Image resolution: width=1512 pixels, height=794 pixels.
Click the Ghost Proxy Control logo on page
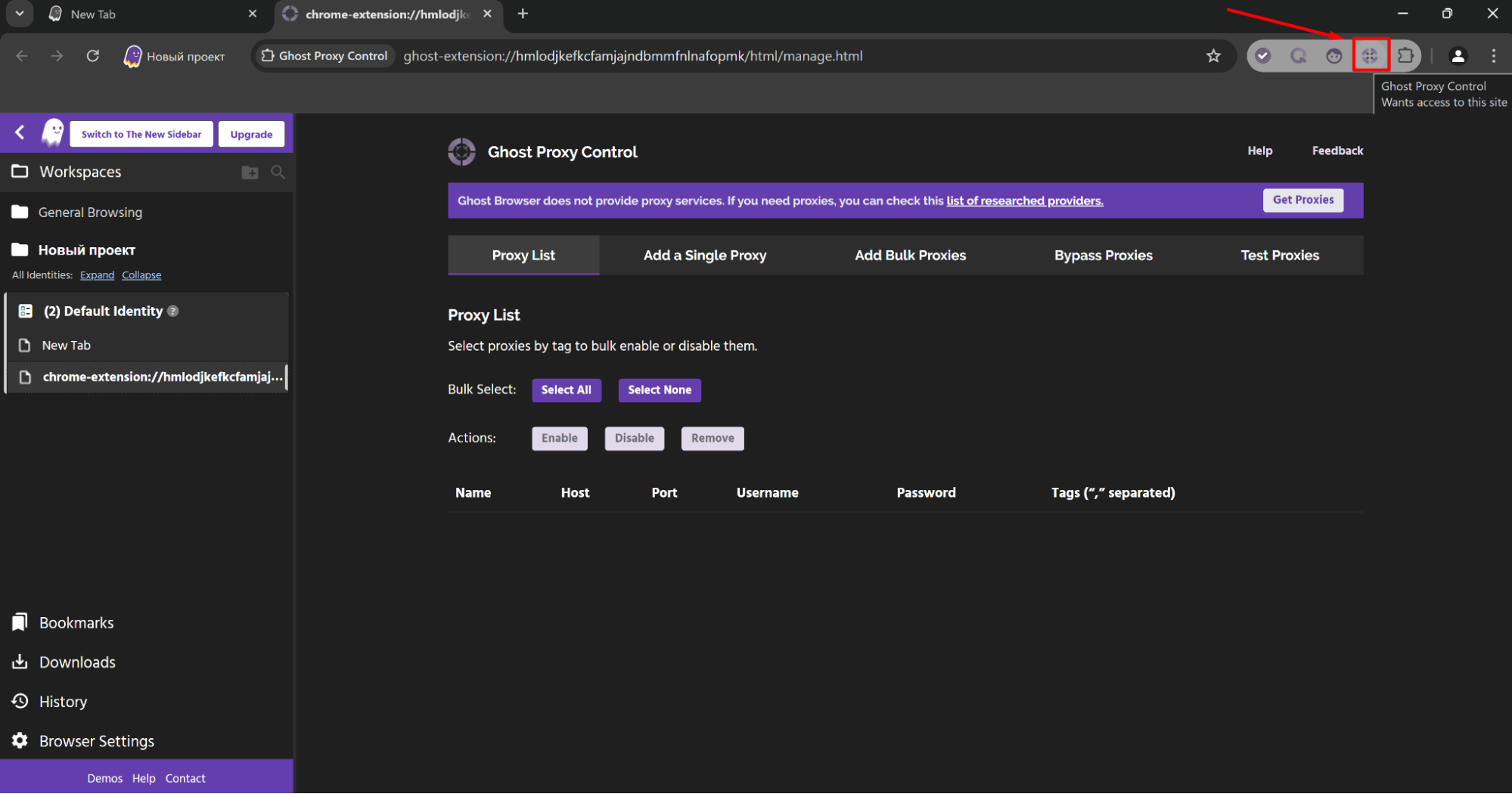click(461, 152)
